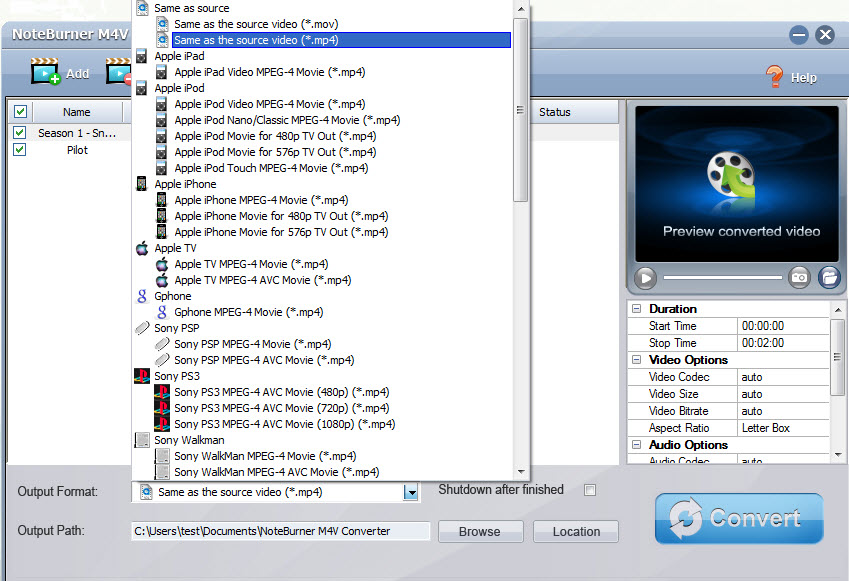Click the options panel scrollbar thumb

[837, 357]
